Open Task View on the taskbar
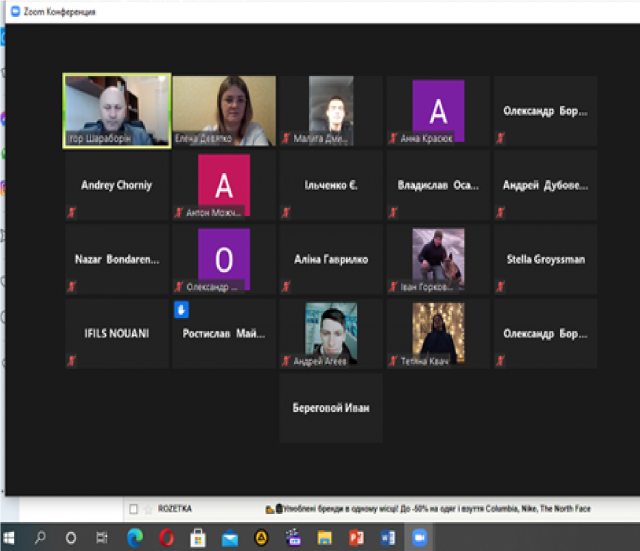 coord(102,538)
